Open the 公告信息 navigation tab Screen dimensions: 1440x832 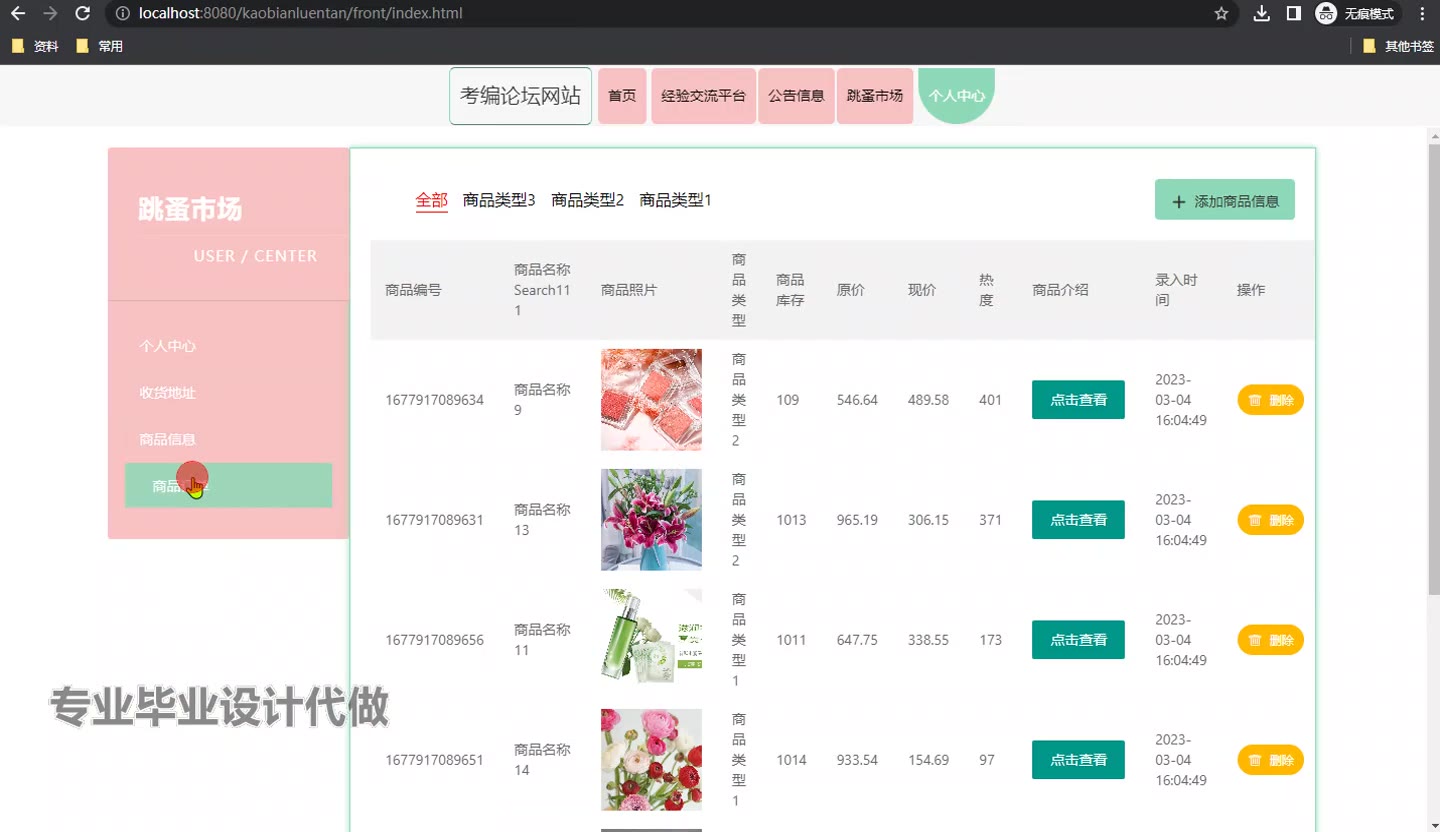coord(796,96)
